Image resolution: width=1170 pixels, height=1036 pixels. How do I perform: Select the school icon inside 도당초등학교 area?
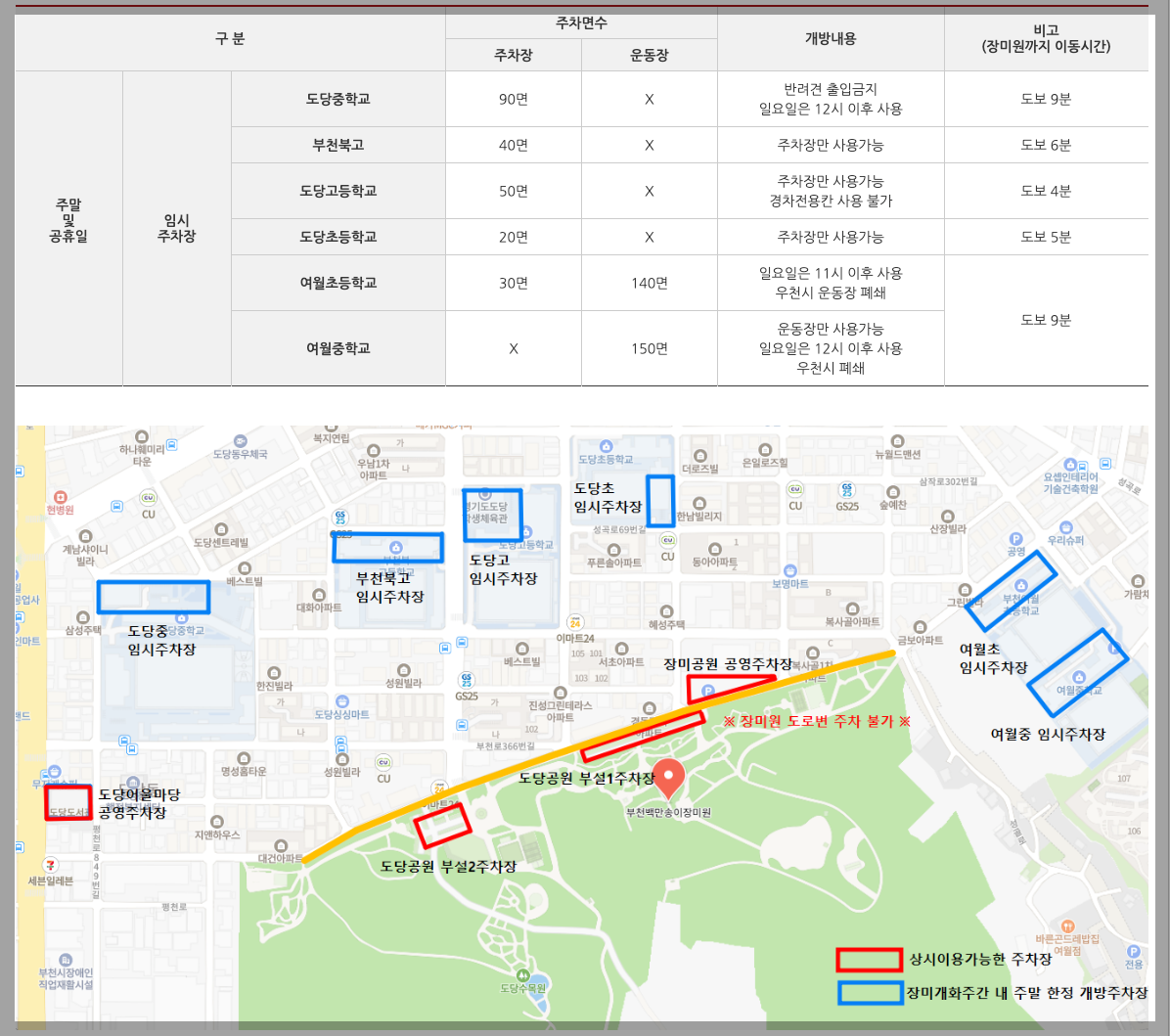pyautogui.click(x=605, y=444)
